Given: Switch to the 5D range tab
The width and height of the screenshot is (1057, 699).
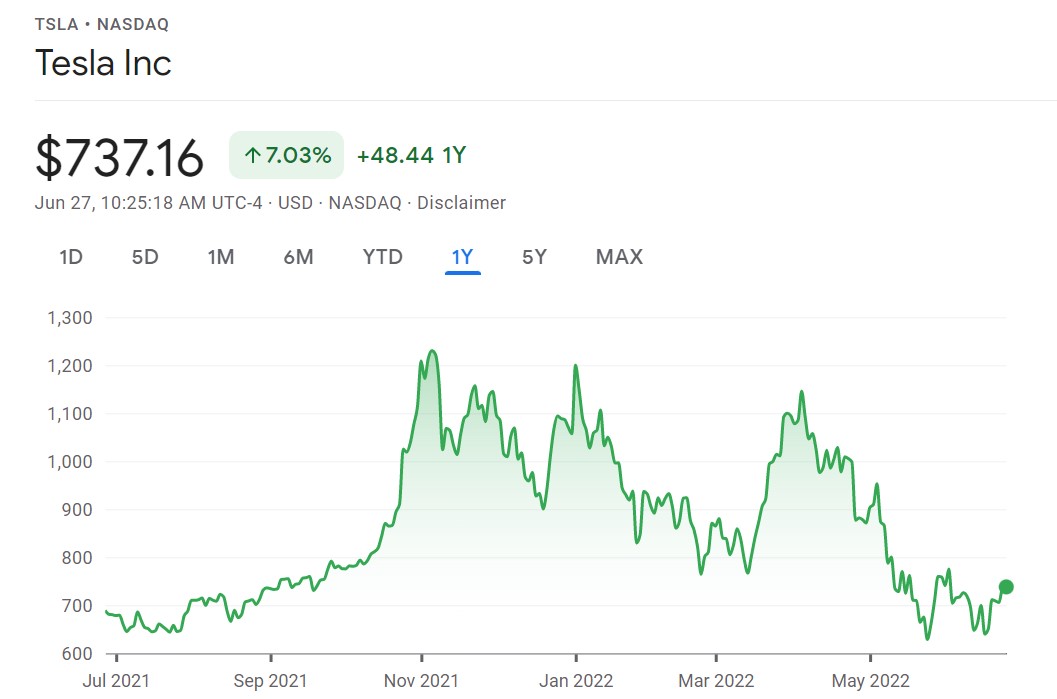Looking at the screenshot, I should pos(145,257).
